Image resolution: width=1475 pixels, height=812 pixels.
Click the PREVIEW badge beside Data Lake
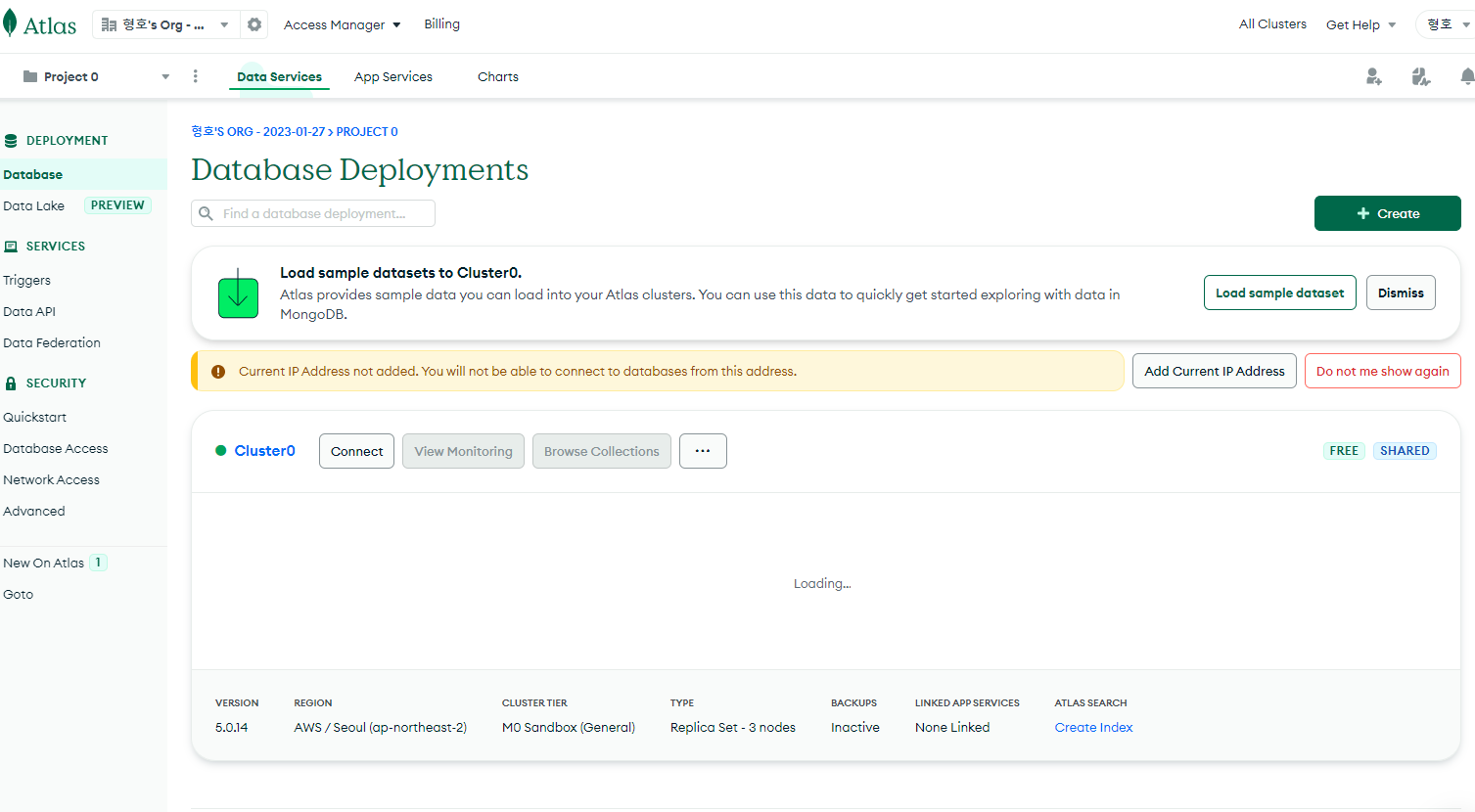click(x=117, y=205)
